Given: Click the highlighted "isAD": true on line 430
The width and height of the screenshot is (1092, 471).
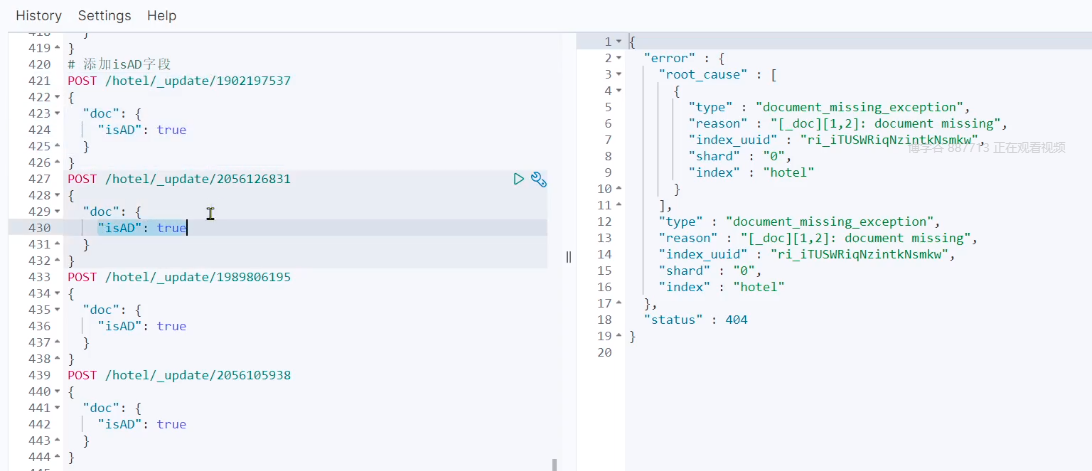Looking at the screenshot, I should [142, 228].
